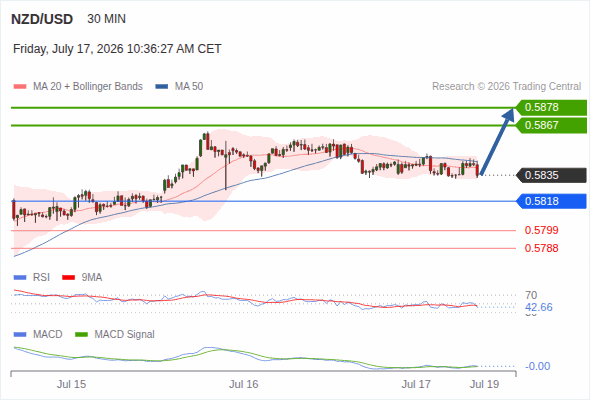
Task: Click the Trading Central research copyright text
Action: tap(506, 87)
